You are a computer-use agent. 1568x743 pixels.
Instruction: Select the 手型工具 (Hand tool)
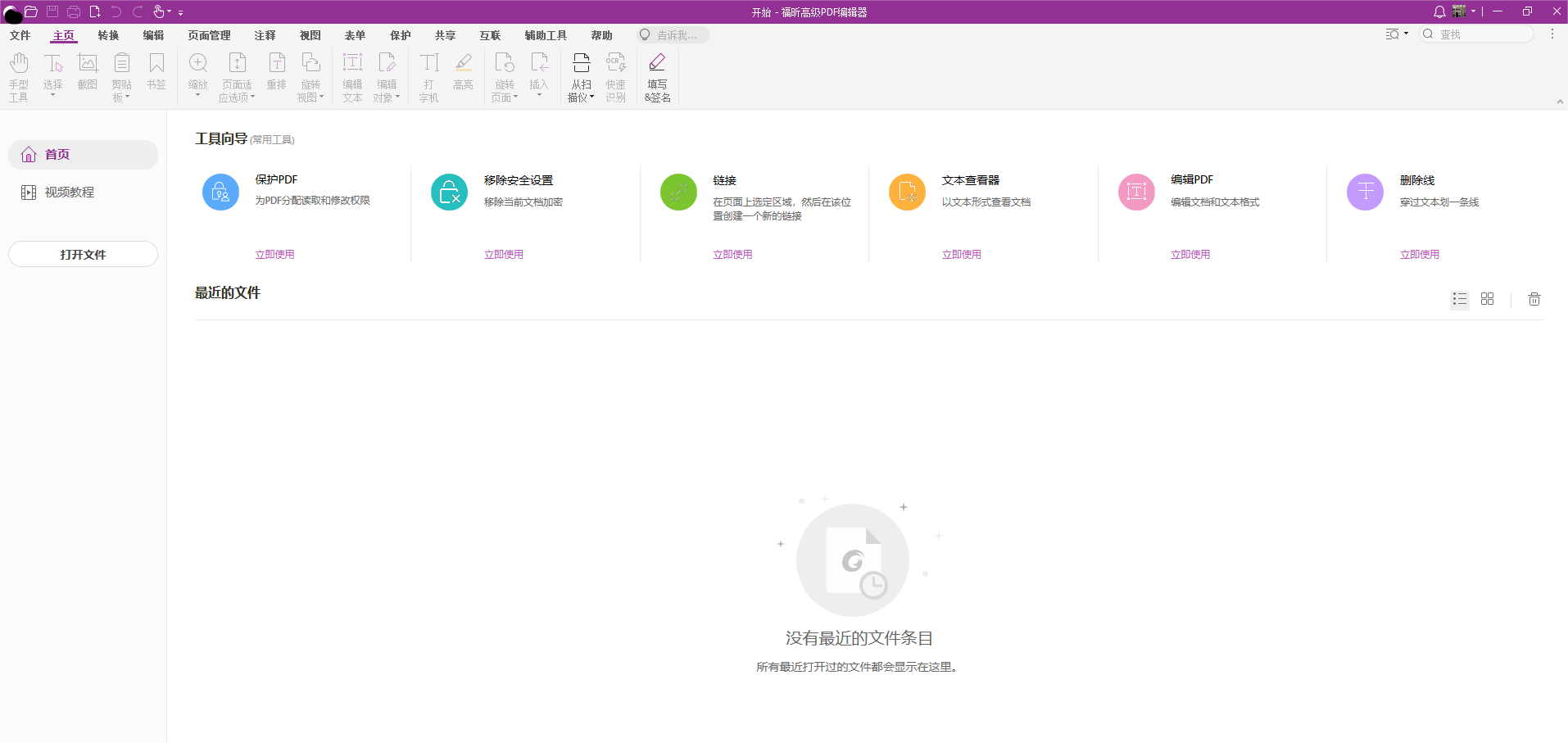point(18,75)
